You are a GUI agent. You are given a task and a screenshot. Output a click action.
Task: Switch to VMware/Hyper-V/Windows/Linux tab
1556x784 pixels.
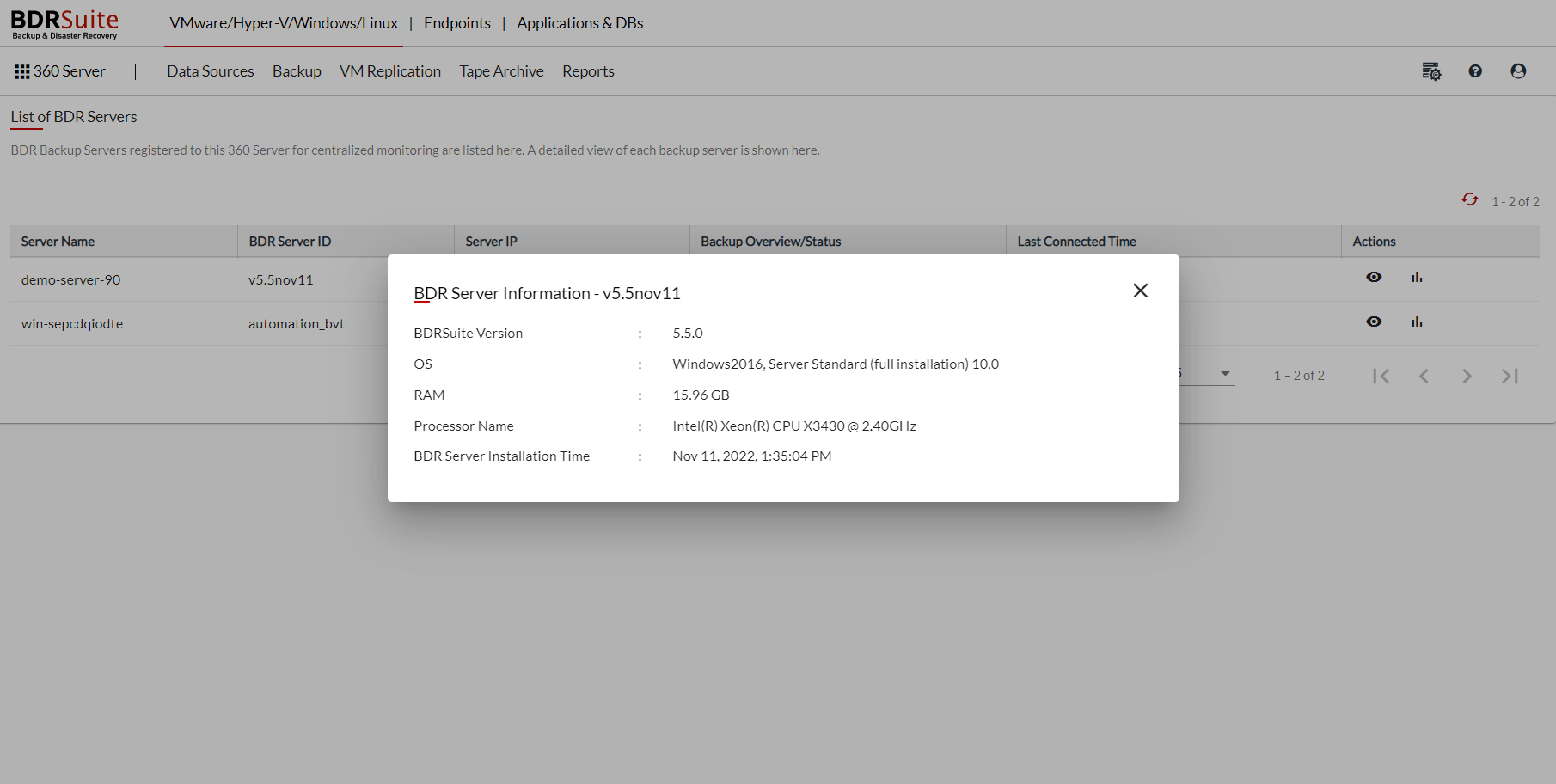coord(284,23)
